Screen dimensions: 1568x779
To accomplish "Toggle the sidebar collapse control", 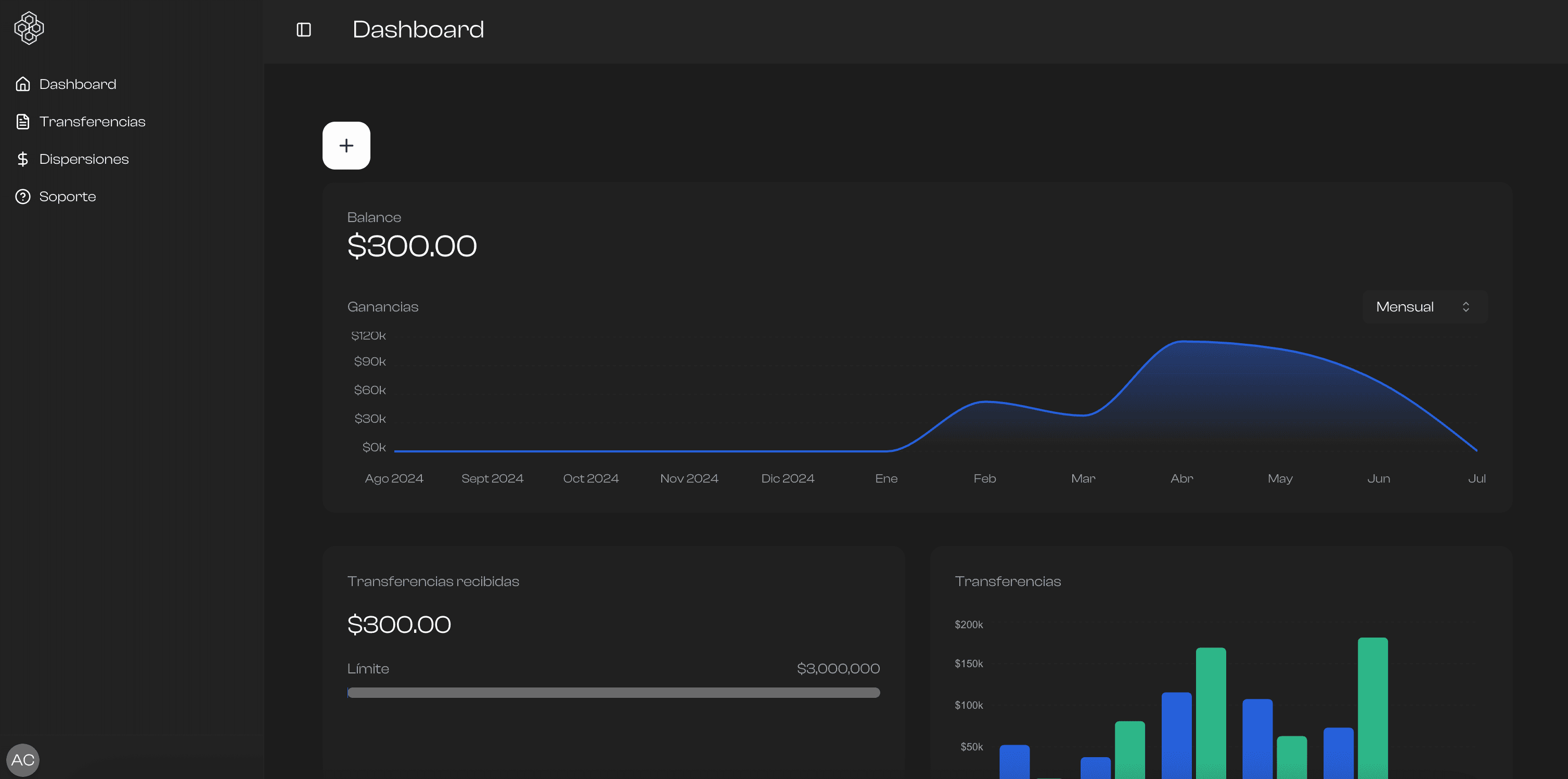I will pos(304,29).
